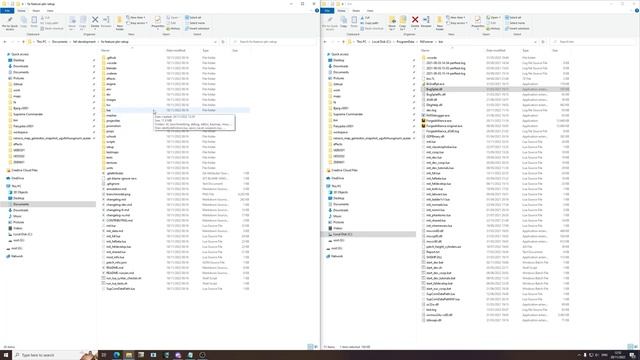Select OneDrive in right window navigation pane

[338, 178]
